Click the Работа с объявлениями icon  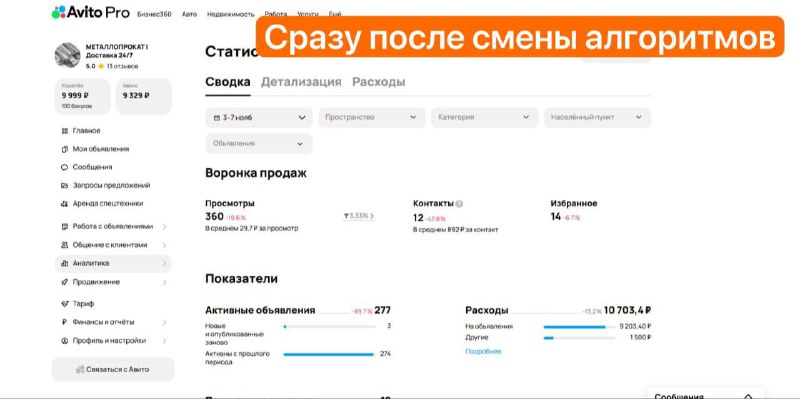64,227
